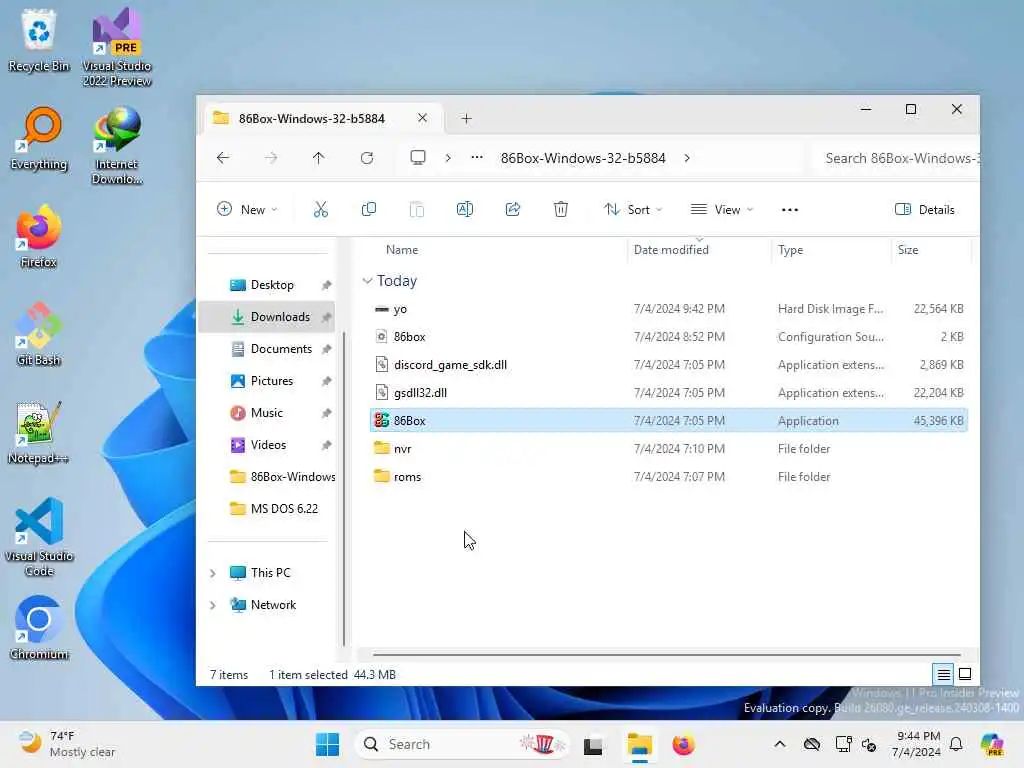The width and height of the screenshot is (1024, 768).
Task: Select the Everything desktop icon
Action: pos(39,138)
